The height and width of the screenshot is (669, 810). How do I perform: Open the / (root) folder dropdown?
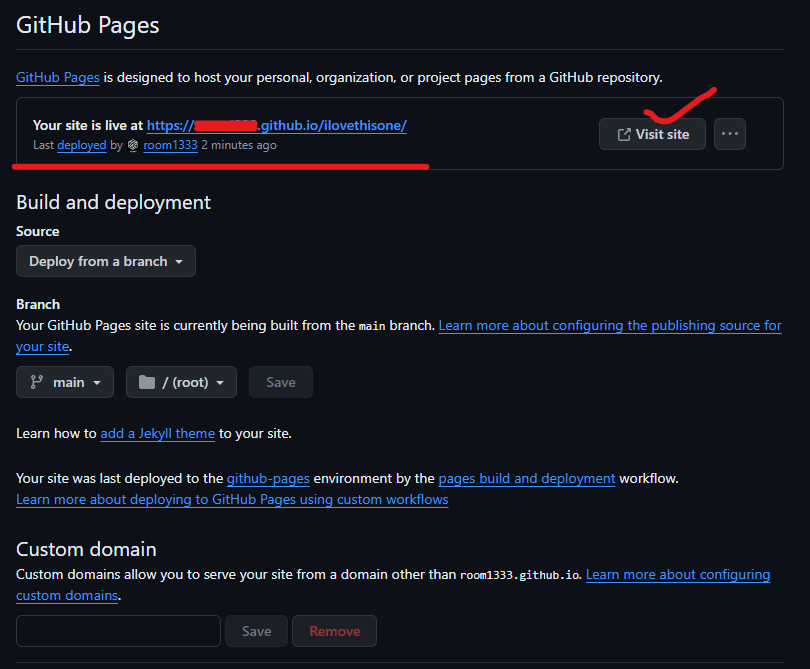(181, 382)
